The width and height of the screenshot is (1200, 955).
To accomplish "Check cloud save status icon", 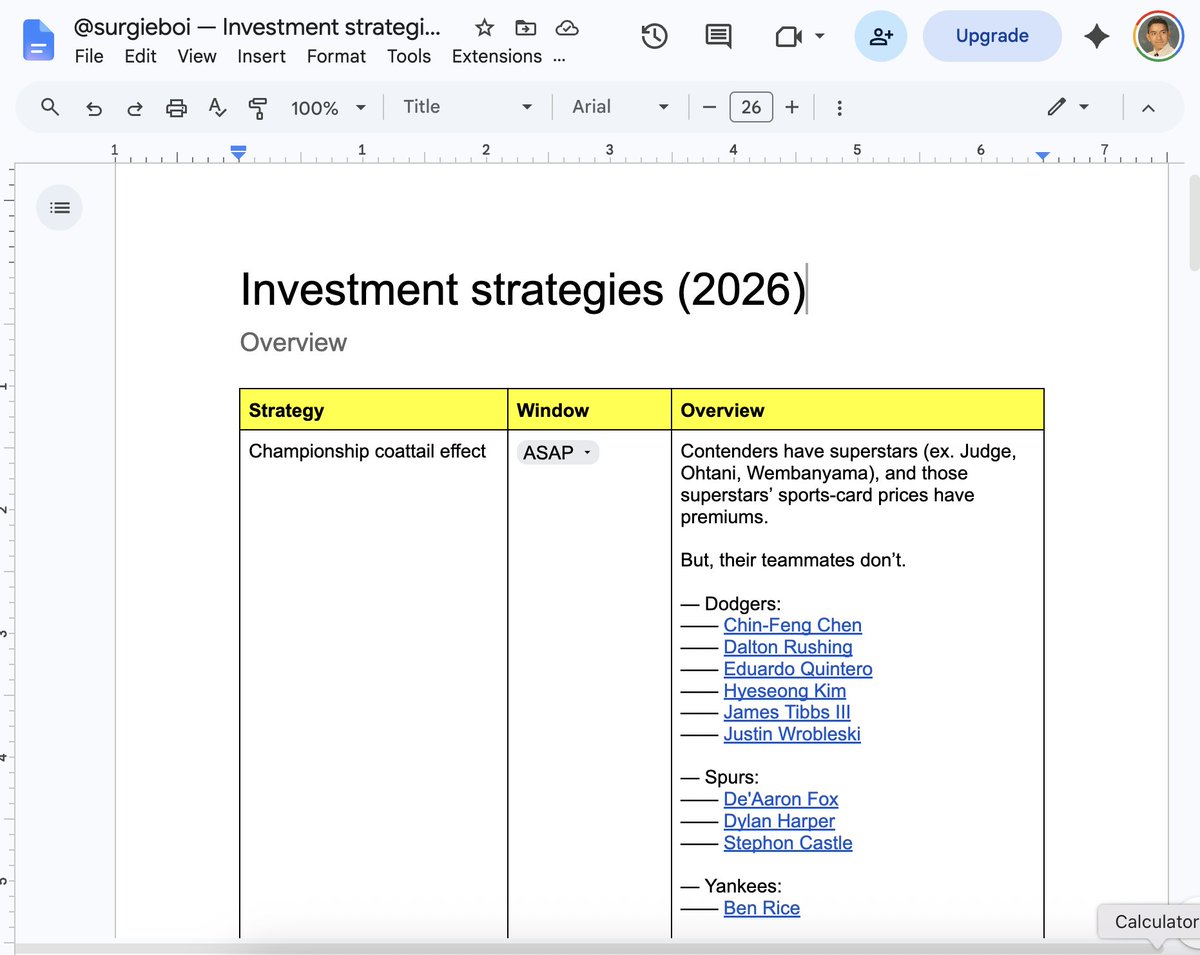I will coord(567,28).
